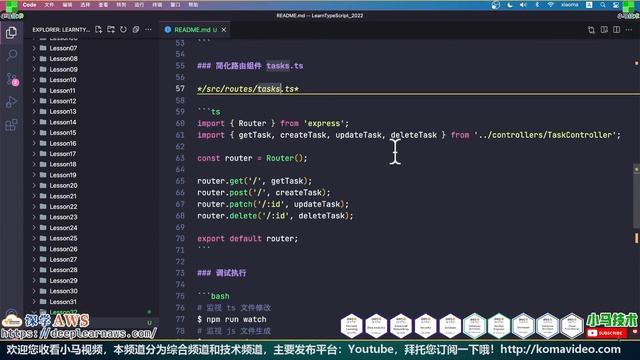Collapse all folders in Explorer
Screen dimensions: 640x360
[136, 29]
